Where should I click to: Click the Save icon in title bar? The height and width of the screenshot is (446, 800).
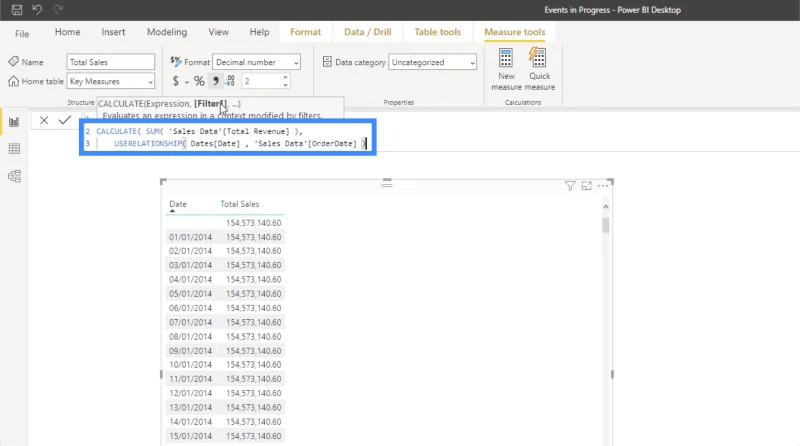coord(17,10)
